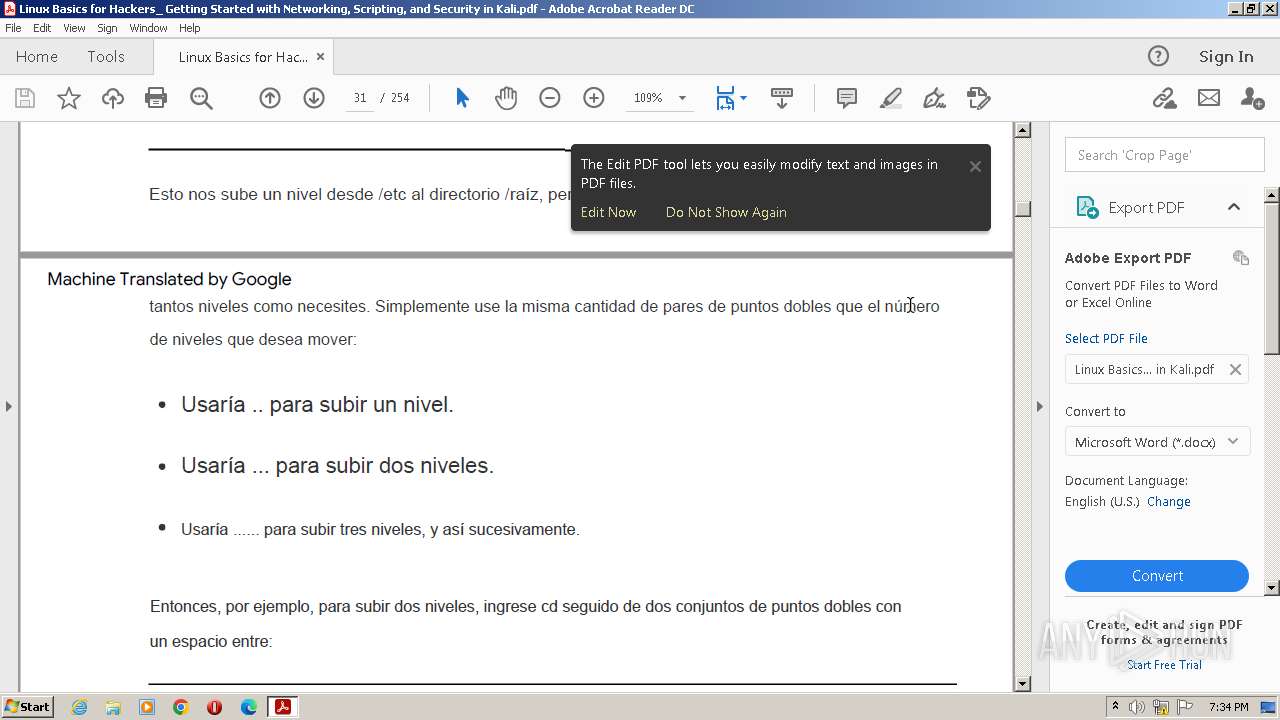Click the Sign In button

click(1226, 57)
